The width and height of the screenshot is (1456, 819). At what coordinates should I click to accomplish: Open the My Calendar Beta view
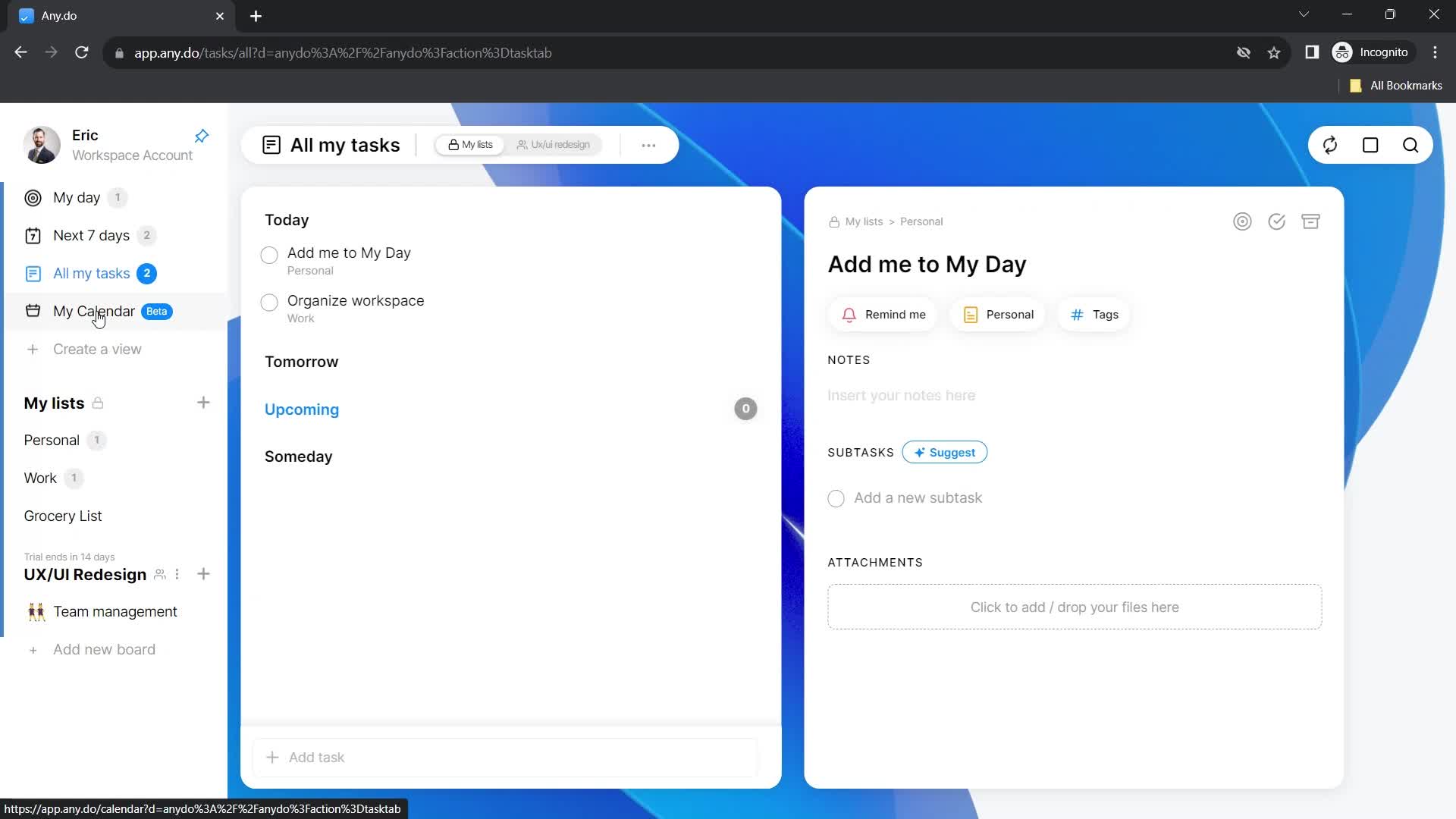click(94, 311)
